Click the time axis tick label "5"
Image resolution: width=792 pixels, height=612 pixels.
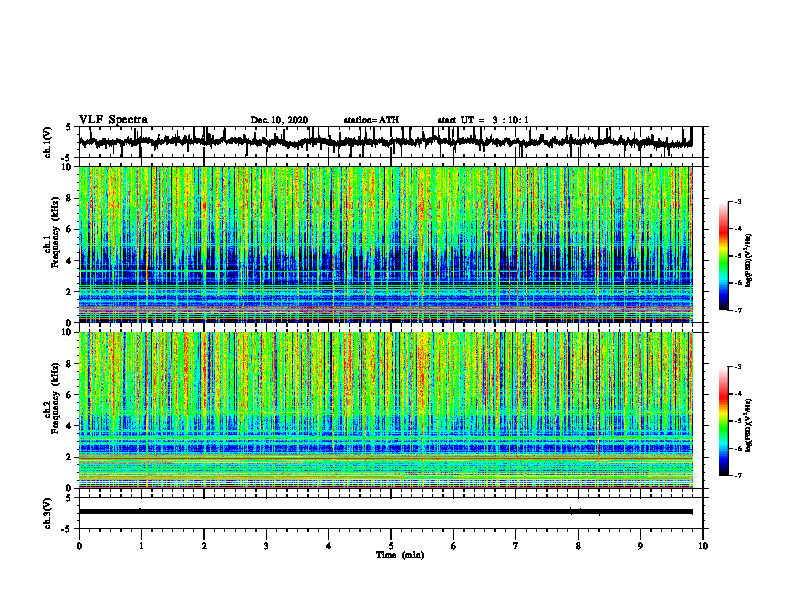tap(391, 546)
